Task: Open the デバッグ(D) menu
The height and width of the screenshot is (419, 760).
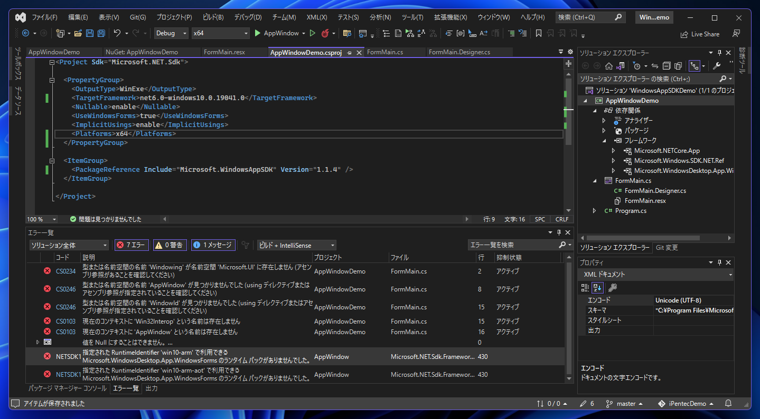Action: pyautogui.click(x=248, y=17)
